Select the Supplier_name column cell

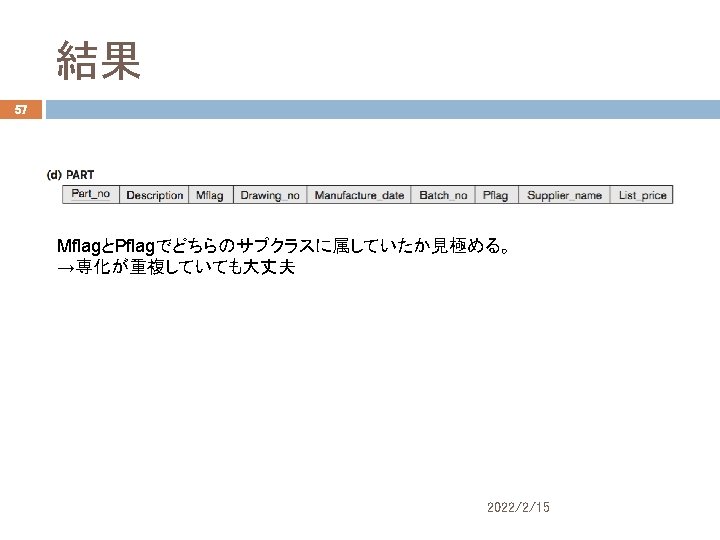[564, 195]
